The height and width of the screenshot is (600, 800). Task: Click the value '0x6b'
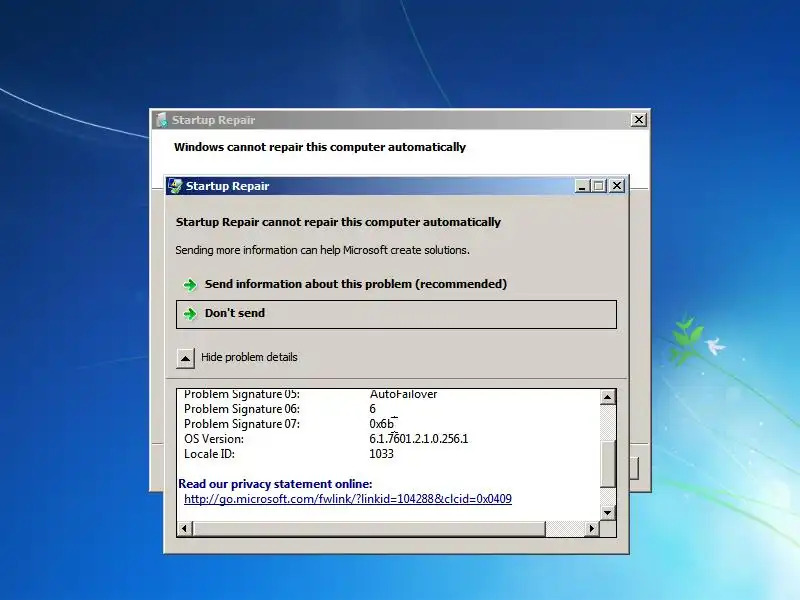coord(382,424)
